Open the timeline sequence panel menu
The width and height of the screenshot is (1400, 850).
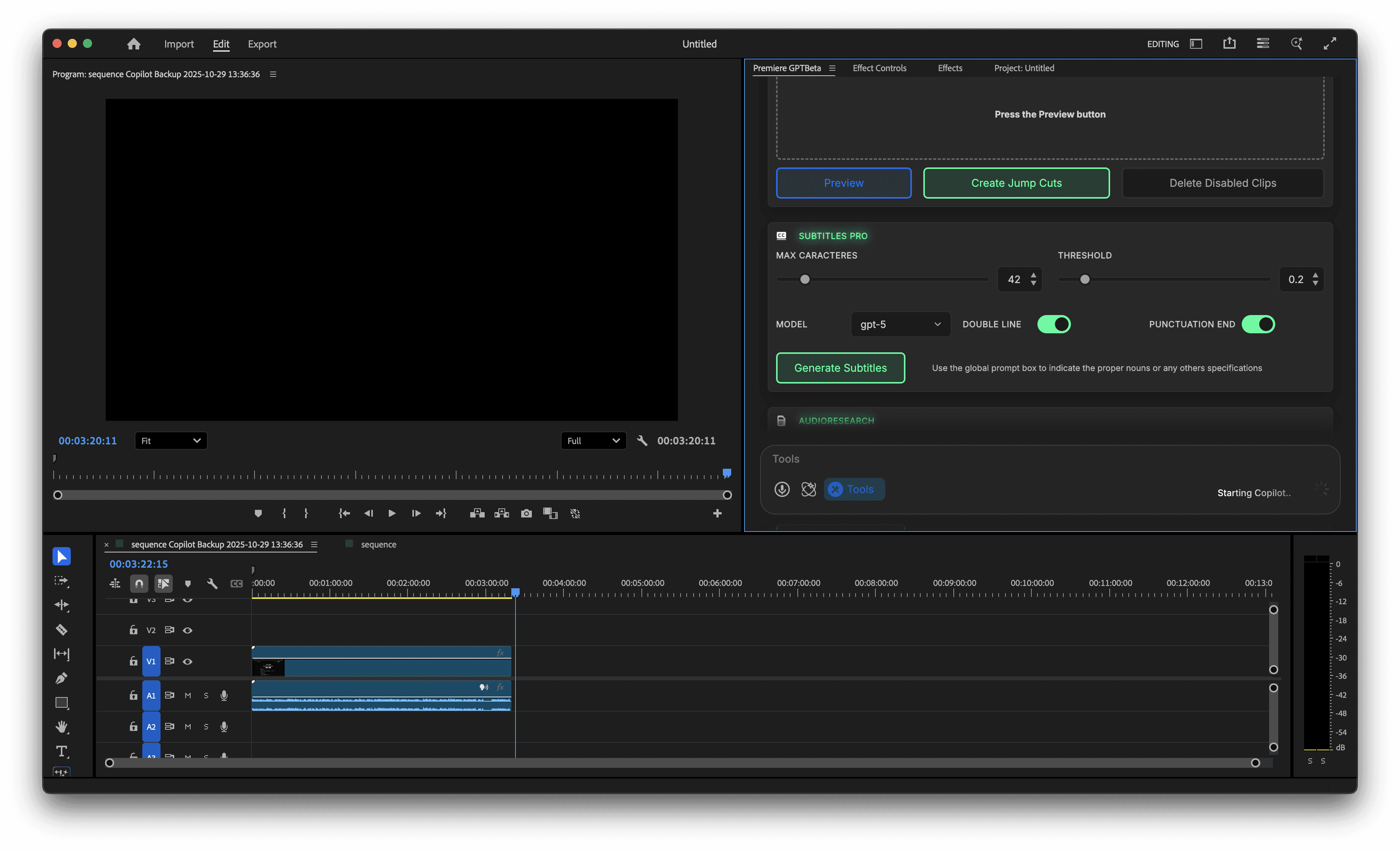[x=313, y=544]
